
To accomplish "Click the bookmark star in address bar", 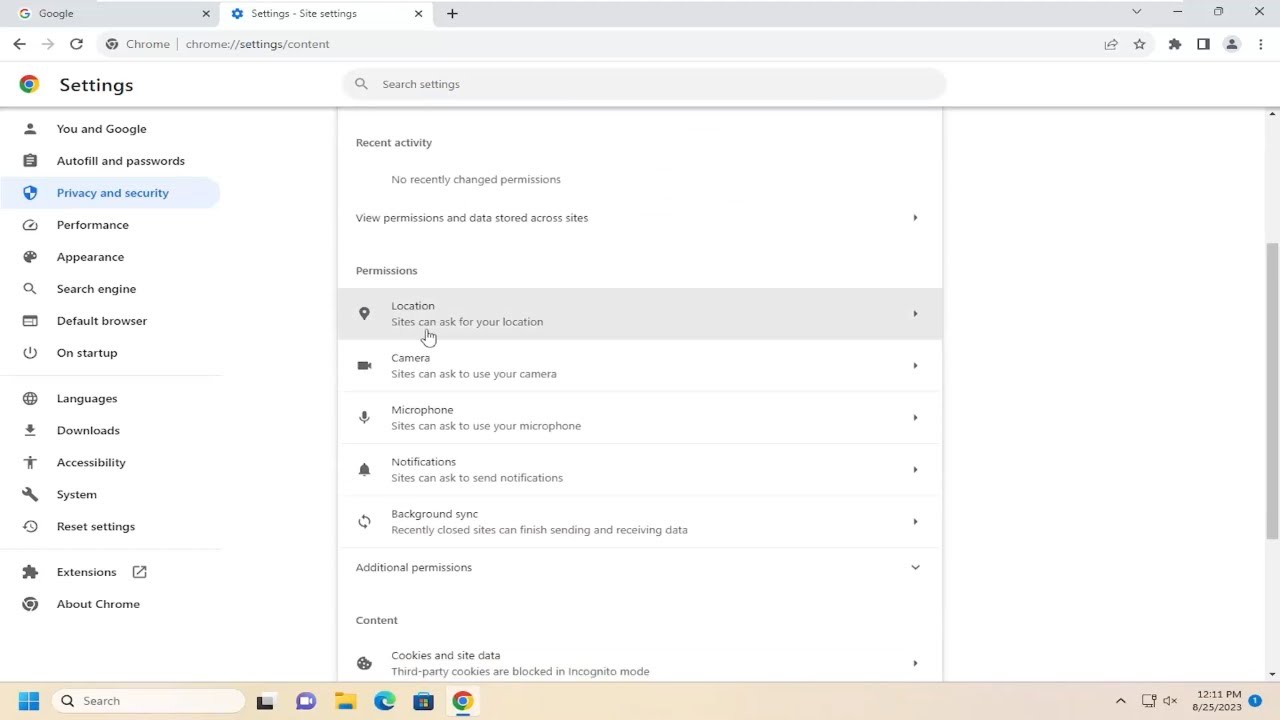I will click(x=1139, y=44).
